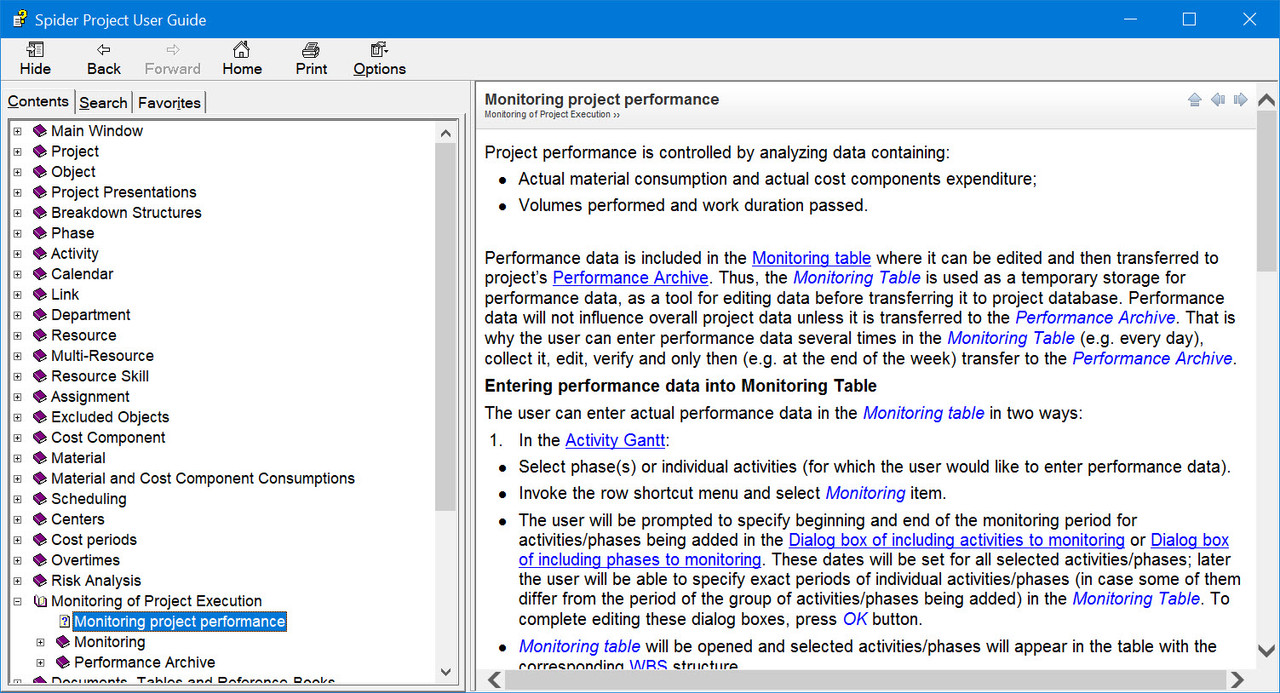Expand the Main Window tree node
1280x693 pixels.
pos(17,131)
